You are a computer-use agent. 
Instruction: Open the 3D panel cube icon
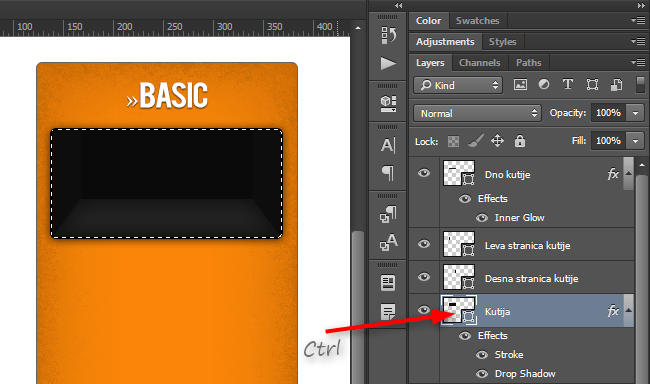click(388, 104)
